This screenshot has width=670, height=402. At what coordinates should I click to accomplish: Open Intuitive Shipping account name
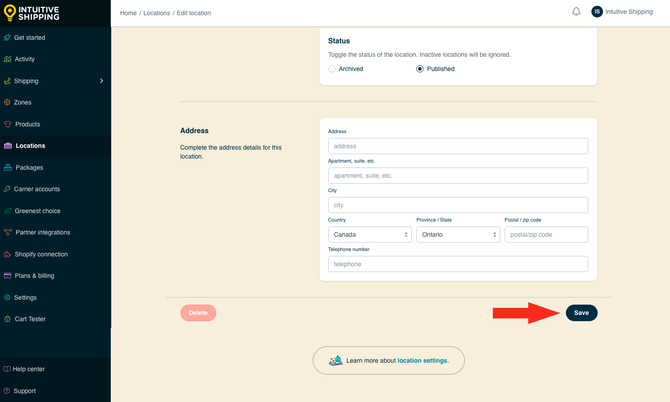pos(629,12)
